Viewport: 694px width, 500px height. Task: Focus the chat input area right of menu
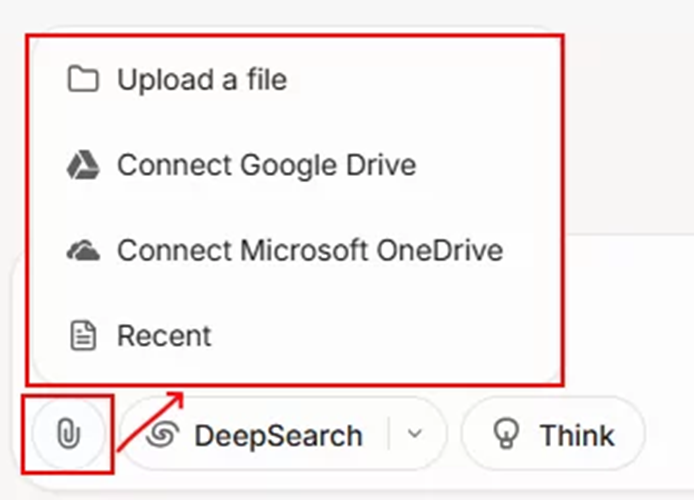(628, 310)
